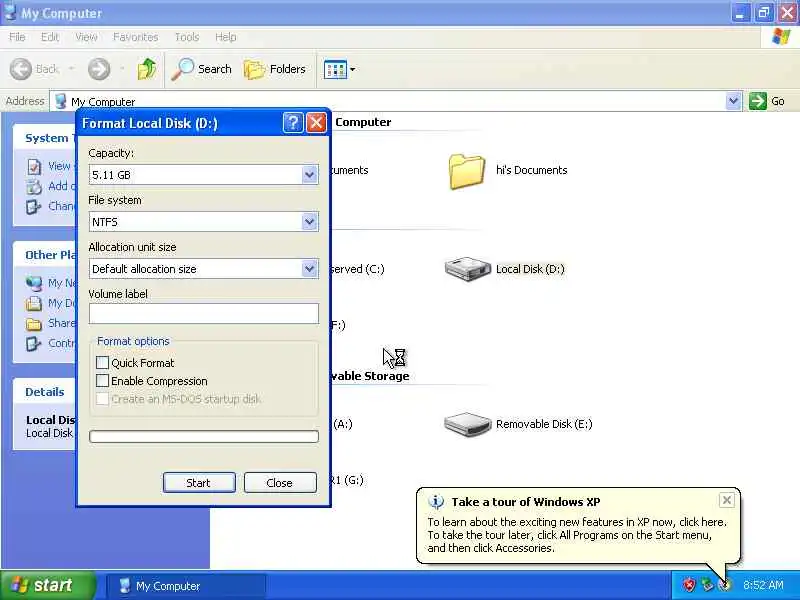Click the Volume label text field

coord(204,313)
